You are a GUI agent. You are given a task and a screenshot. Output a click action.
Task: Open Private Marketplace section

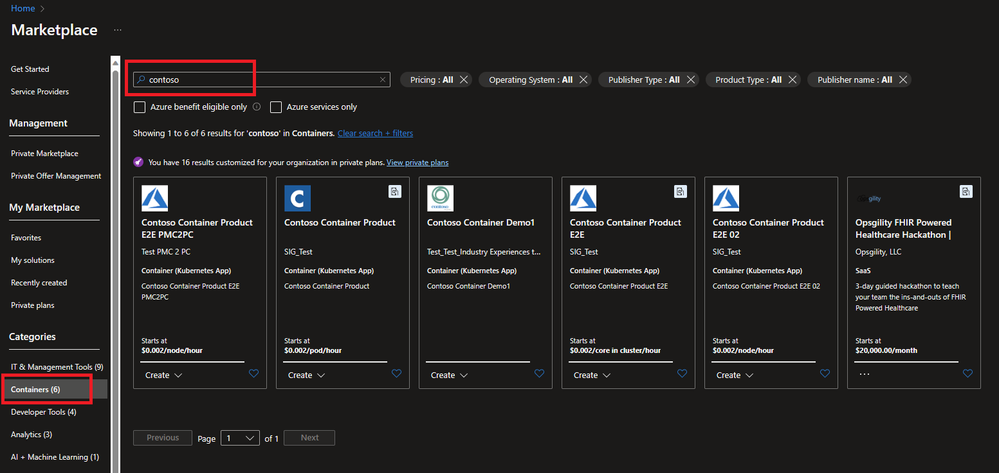[x=45, y=154]
